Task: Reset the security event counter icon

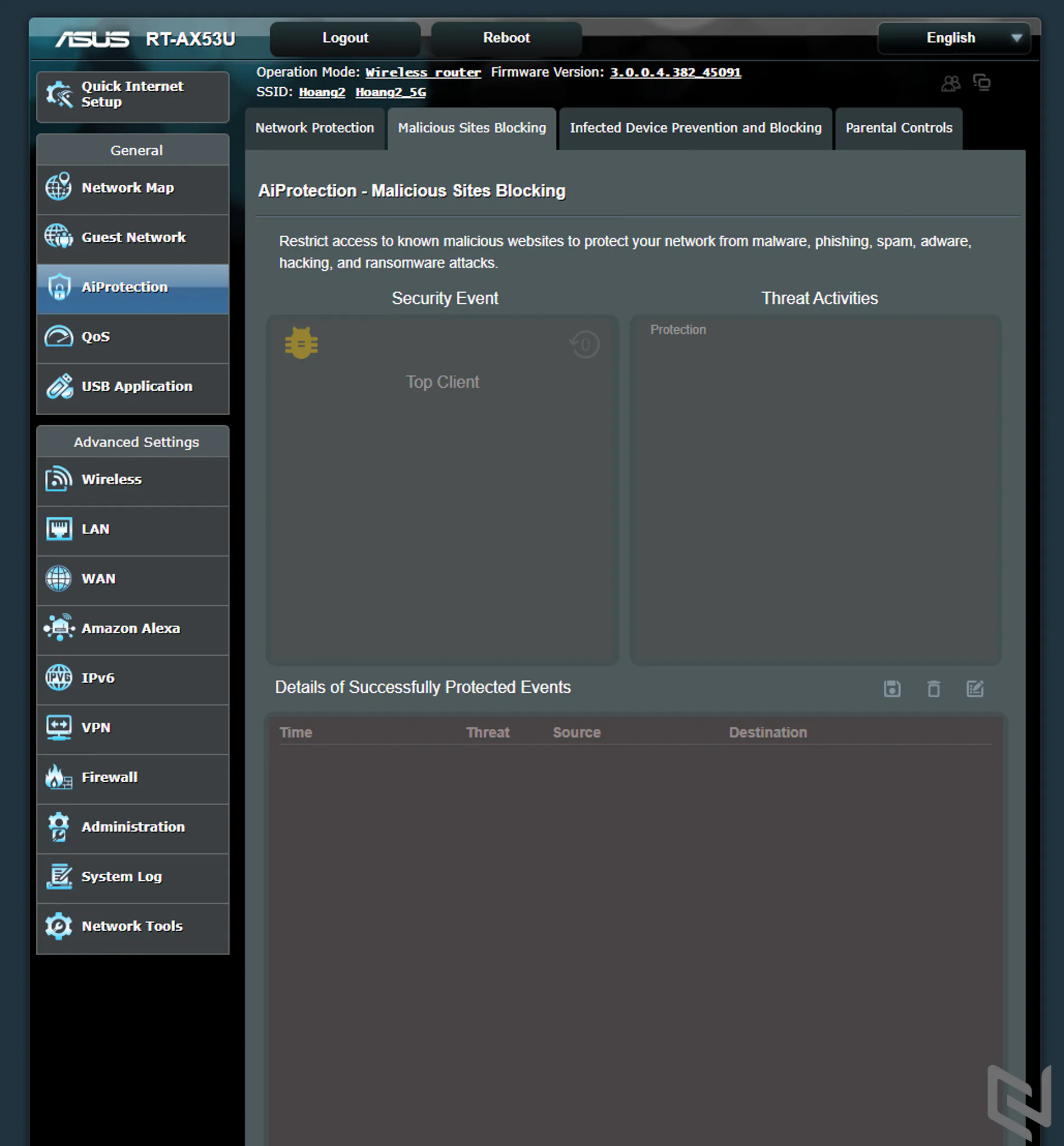Action: click(584, 344)
